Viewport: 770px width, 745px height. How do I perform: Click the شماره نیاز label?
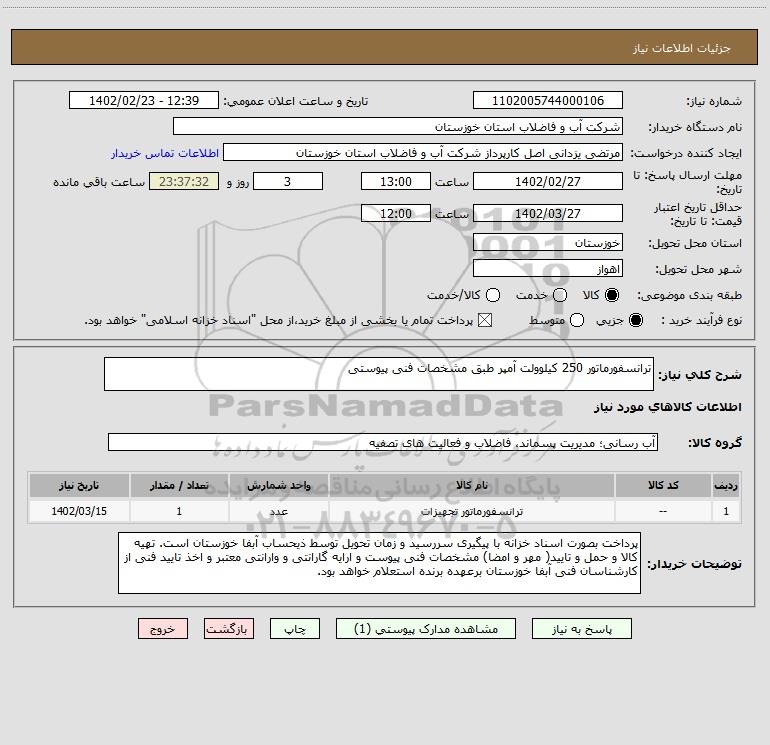pos(714,101)
